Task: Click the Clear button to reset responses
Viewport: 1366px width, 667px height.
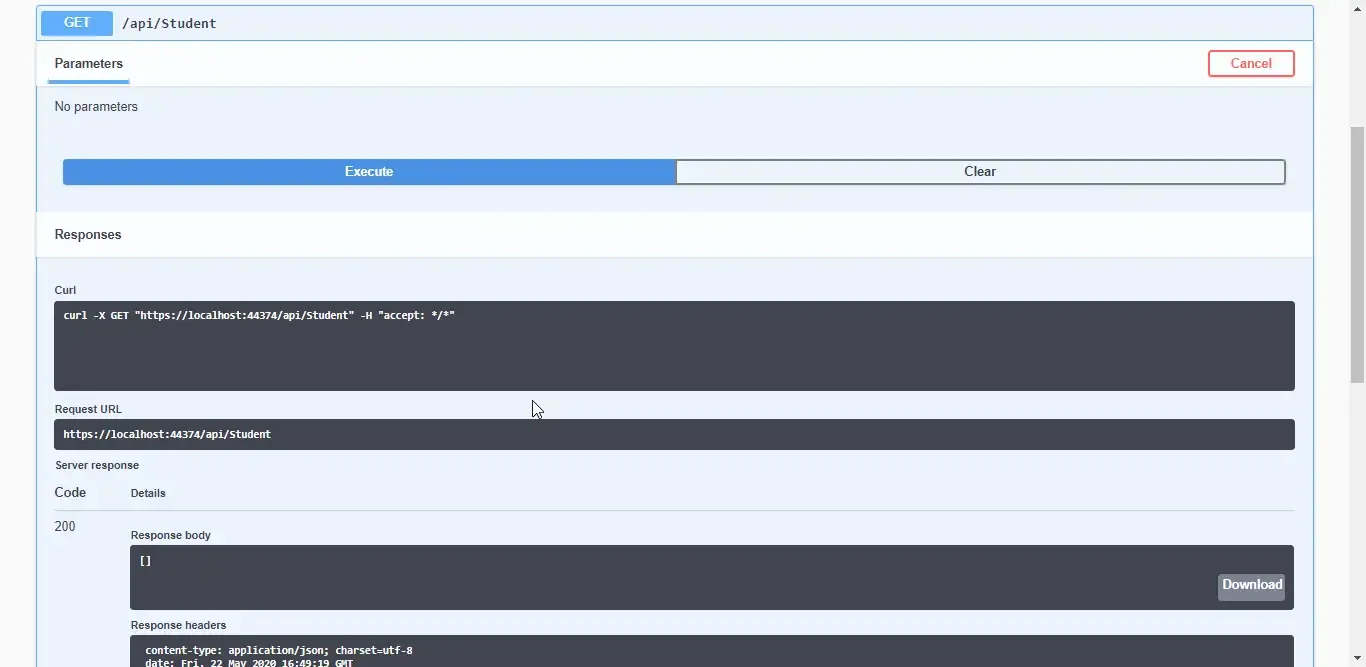Action: 980,171
